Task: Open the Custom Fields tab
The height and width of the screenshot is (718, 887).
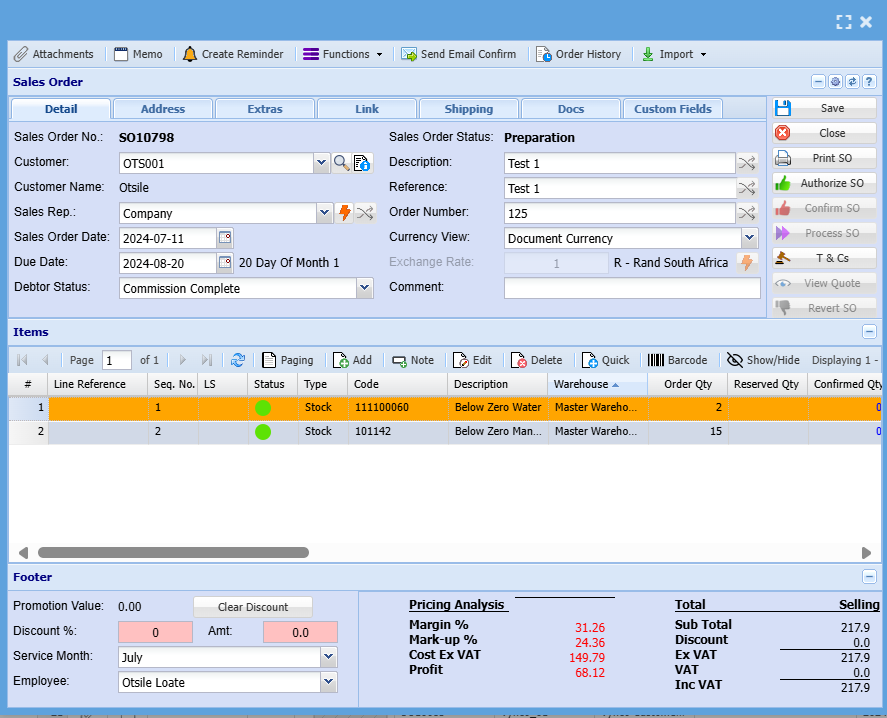Action: pyautogui.click(x=672, y=109)
